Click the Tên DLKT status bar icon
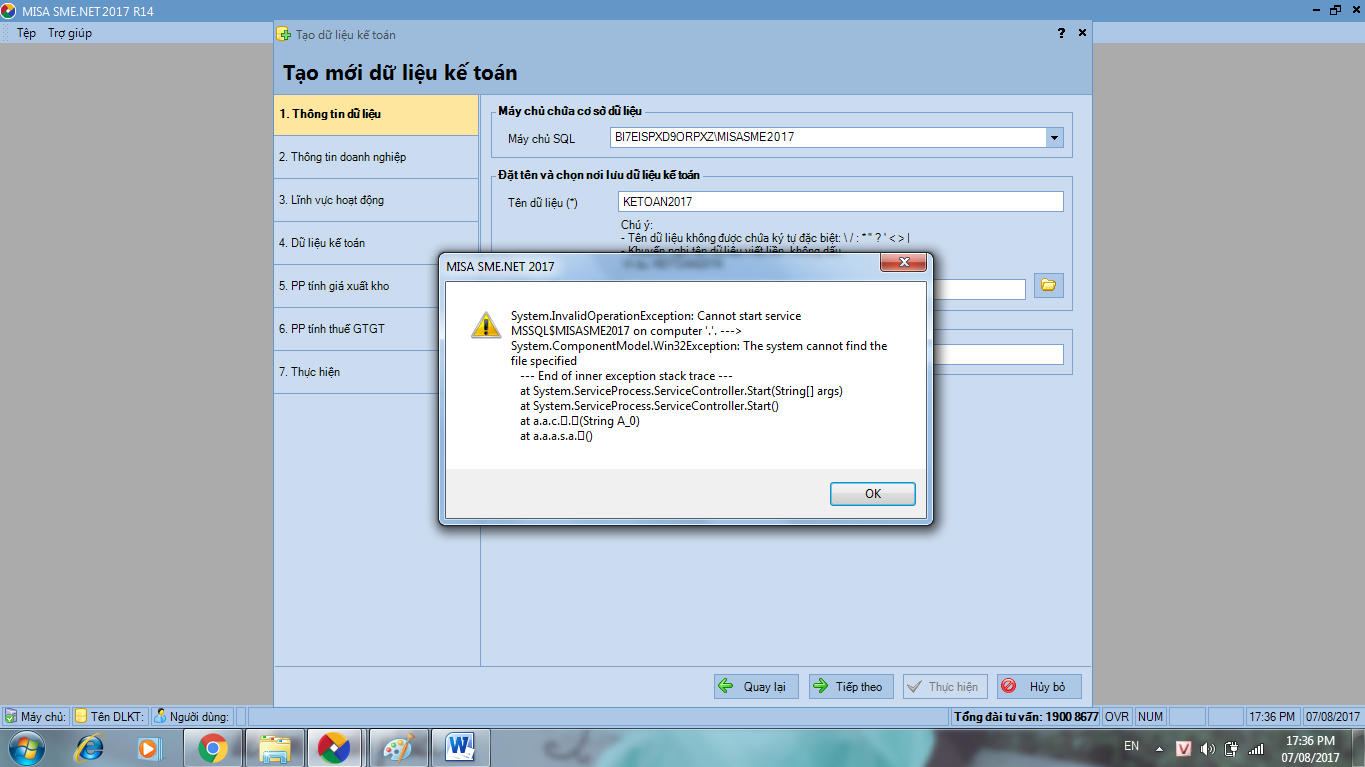The height and width of the screenshot is (767, 1365). coord(81,716)
